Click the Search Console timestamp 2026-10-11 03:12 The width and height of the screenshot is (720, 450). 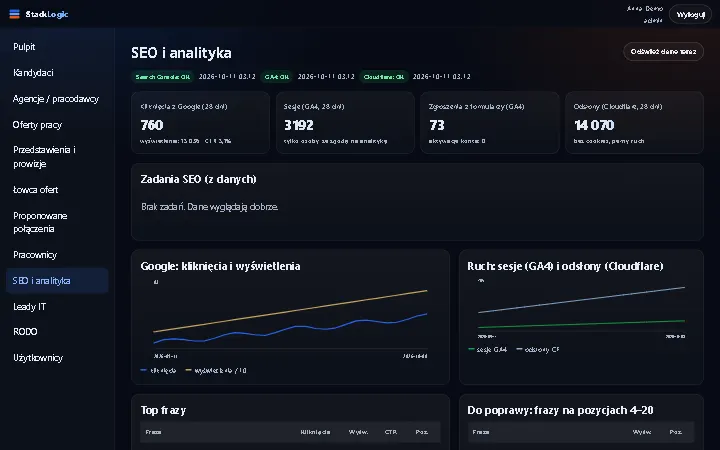[x=227, y=77]
